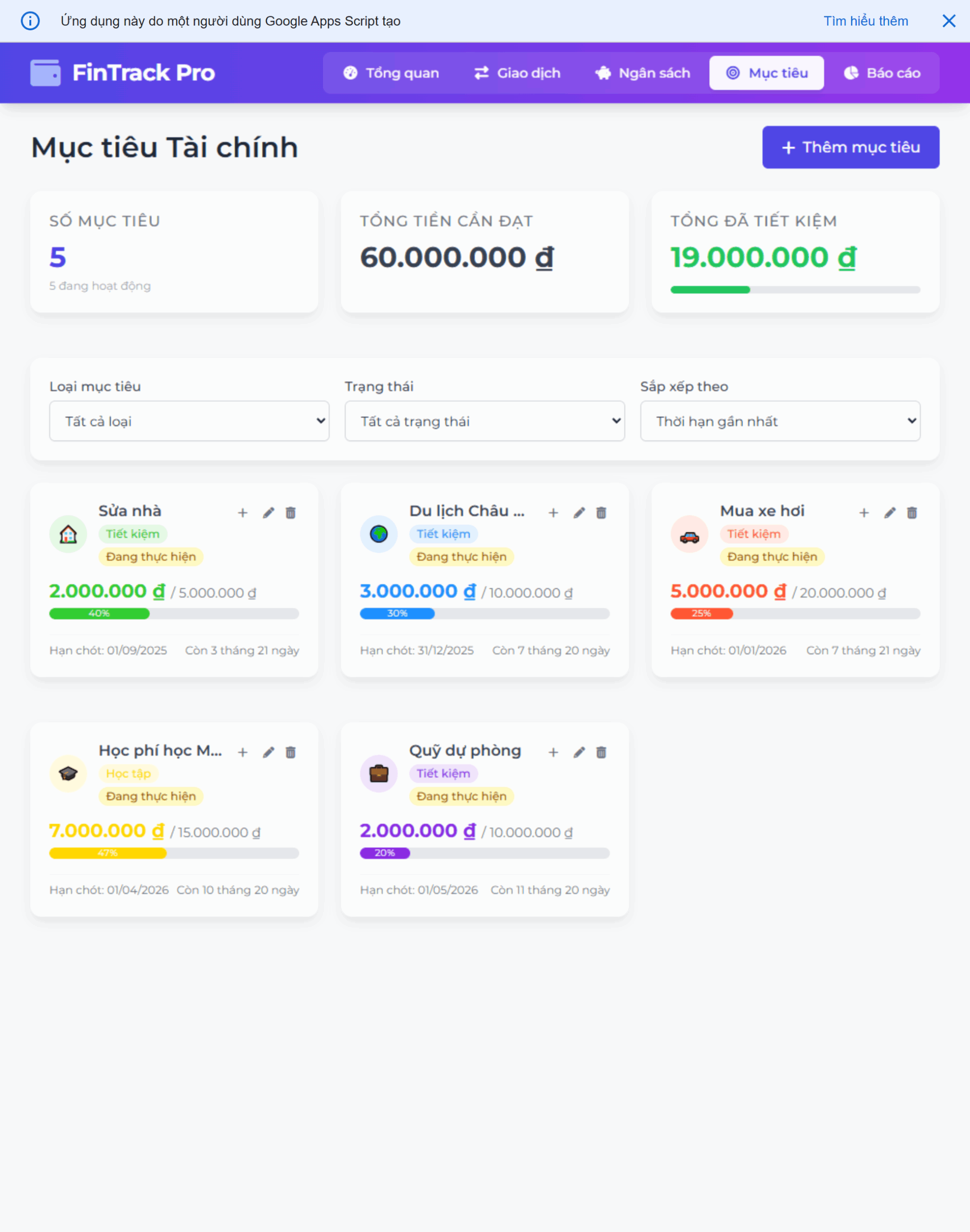
Task: Dismiss the Google Apps Script banner
Action: pos(948,21)
